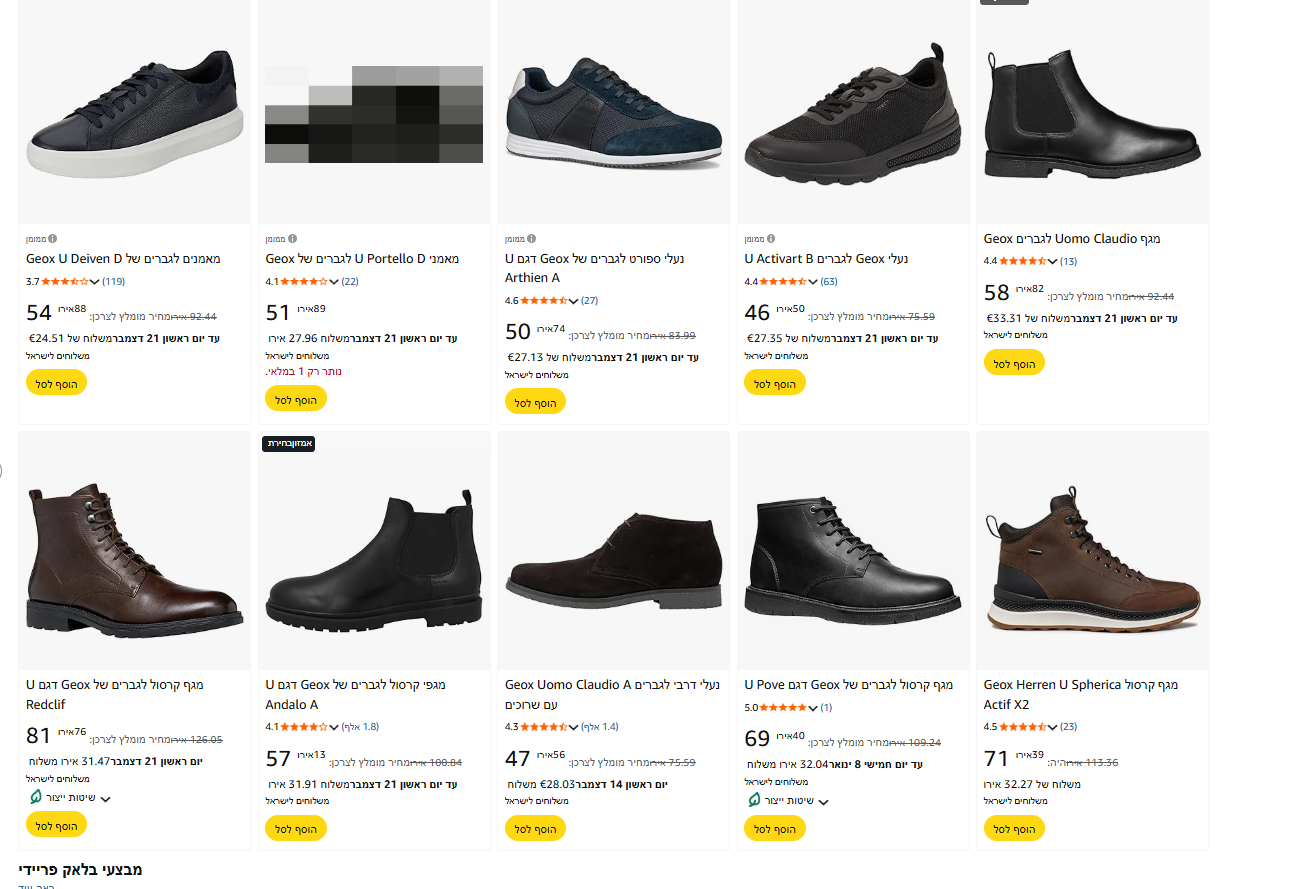Click sponsored info icon on Arthien A listing
Viewport: 1294px width, 889px height.
pos(532,239)
